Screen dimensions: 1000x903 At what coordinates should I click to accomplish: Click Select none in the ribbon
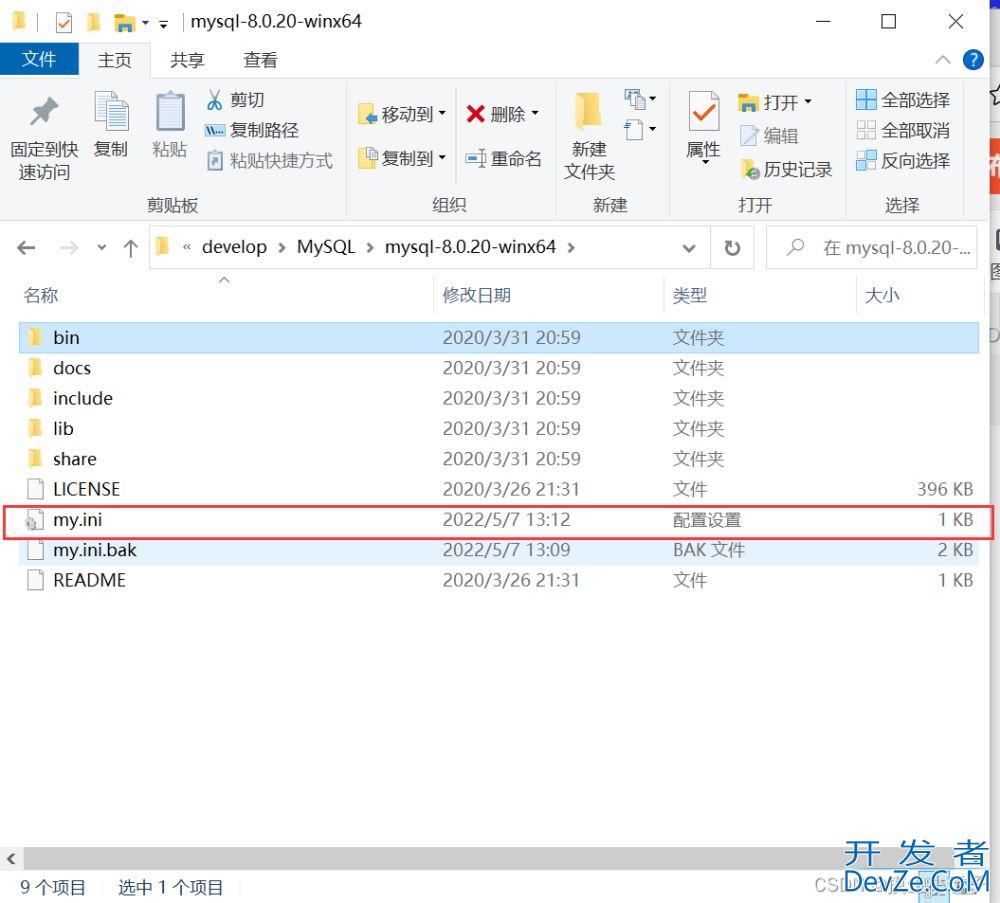(x=902, y=131)
